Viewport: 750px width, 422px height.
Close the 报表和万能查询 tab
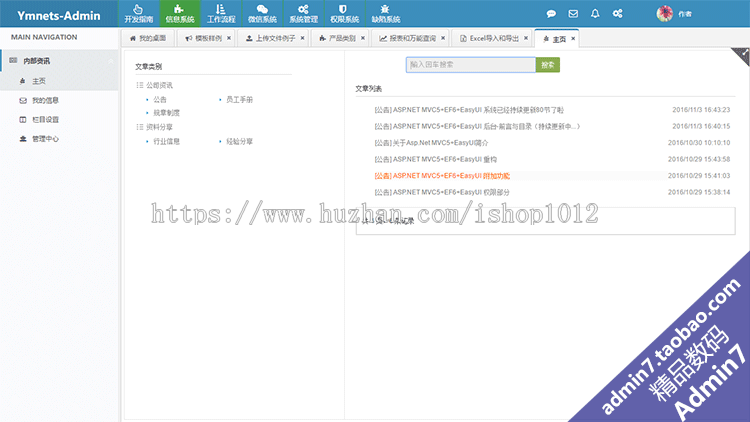point(443,38)
